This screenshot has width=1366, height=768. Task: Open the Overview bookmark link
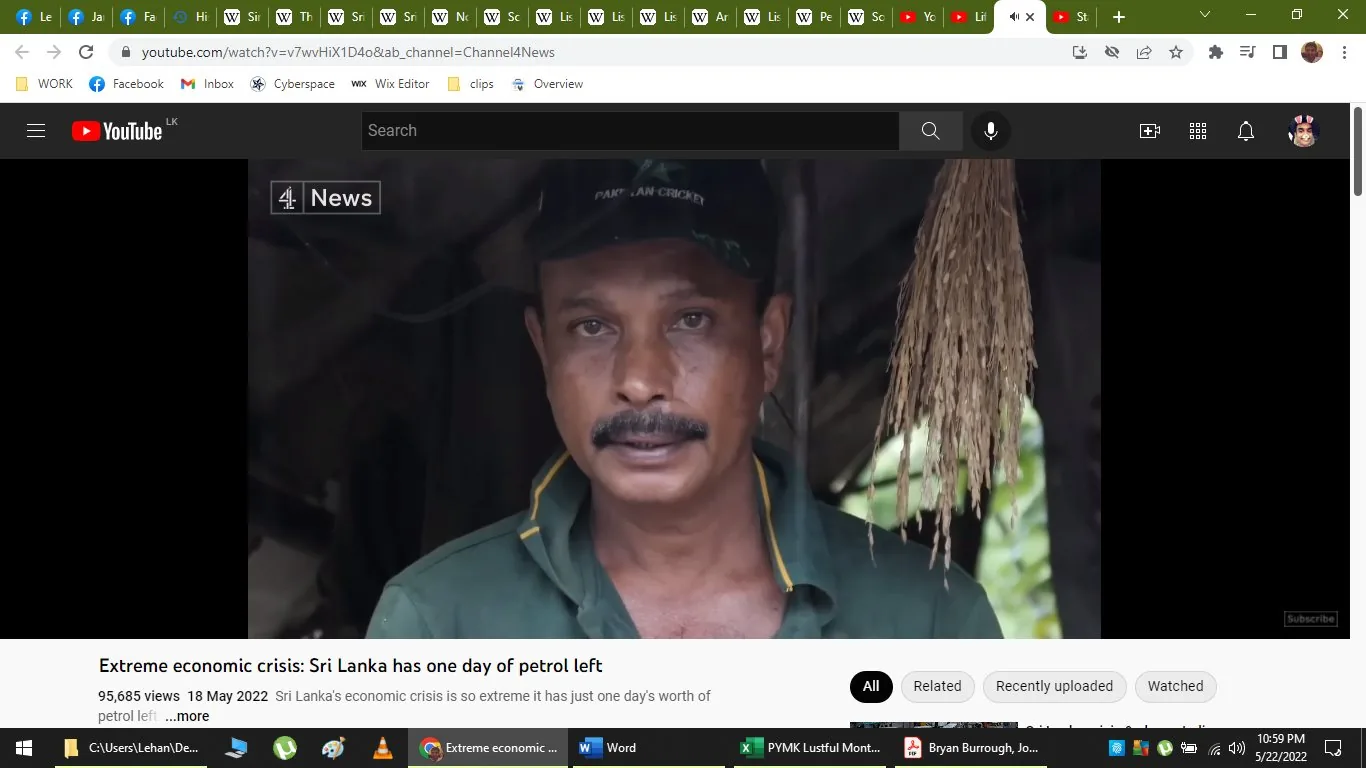point(556,84)
